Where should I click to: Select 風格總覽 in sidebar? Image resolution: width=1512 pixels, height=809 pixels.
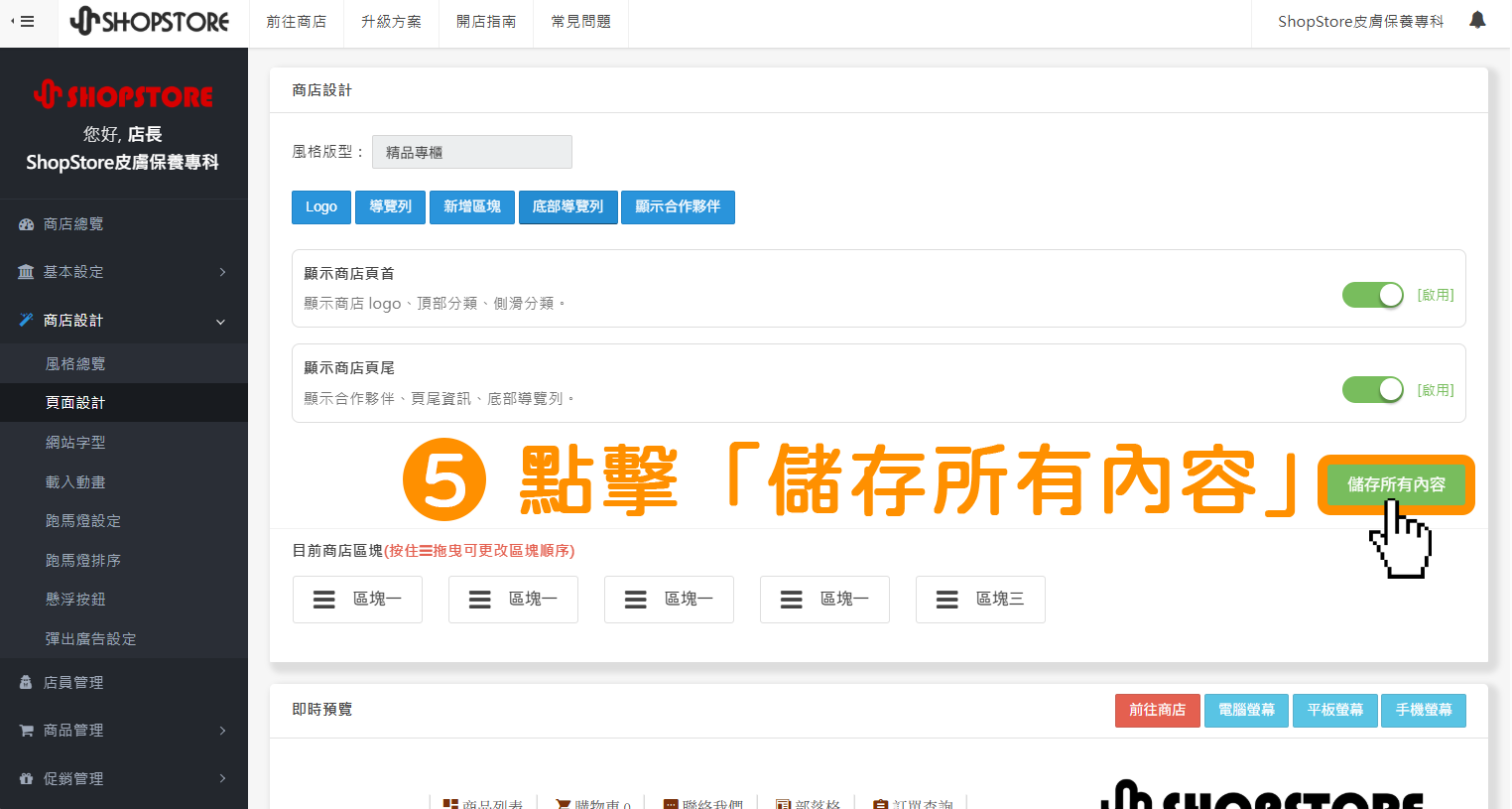pyautogui.click(x=124, y=364)
